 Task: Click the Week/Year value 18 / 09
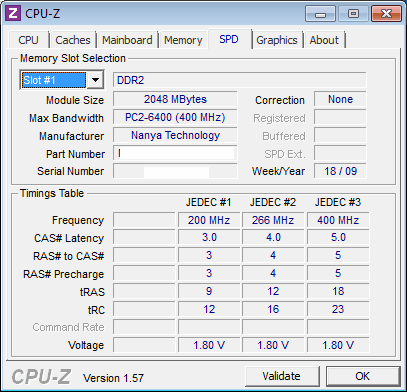(340, 171)
